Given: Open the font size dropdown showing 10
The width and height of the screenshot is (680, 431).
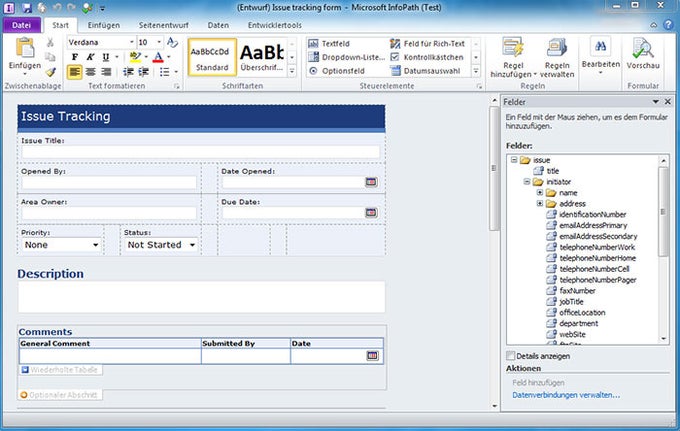Looking at the screenshot, I should 159,42.
